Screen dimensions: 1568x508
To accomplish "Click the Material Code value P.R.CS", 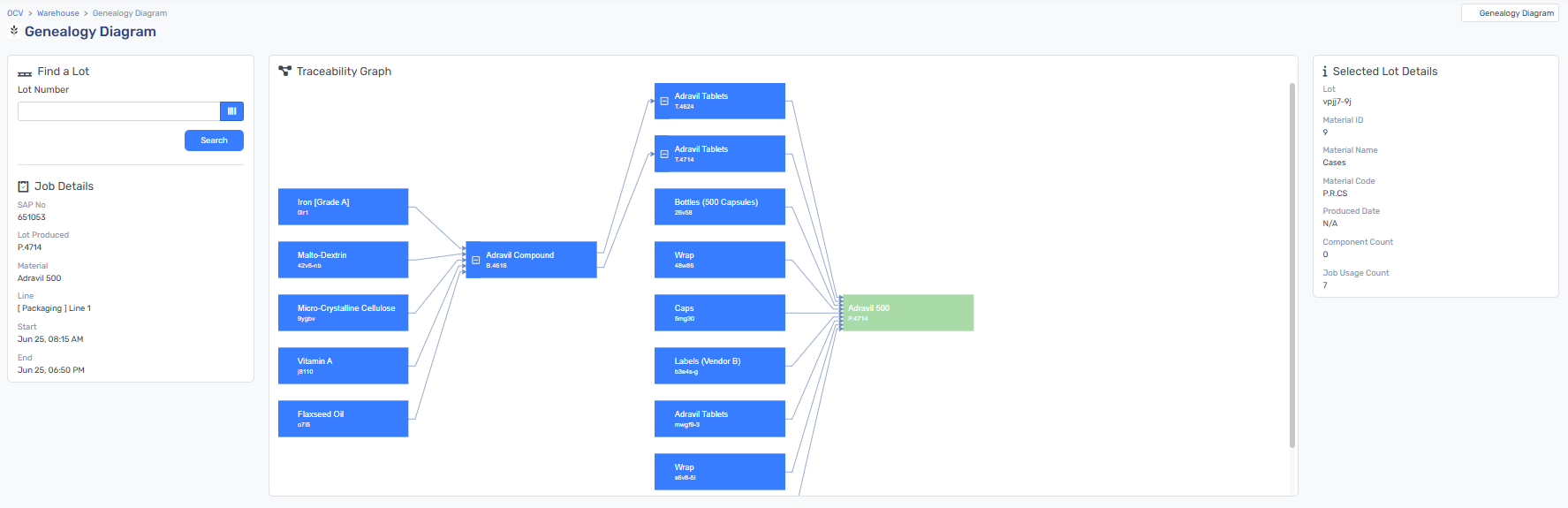I will (1335, 193).
